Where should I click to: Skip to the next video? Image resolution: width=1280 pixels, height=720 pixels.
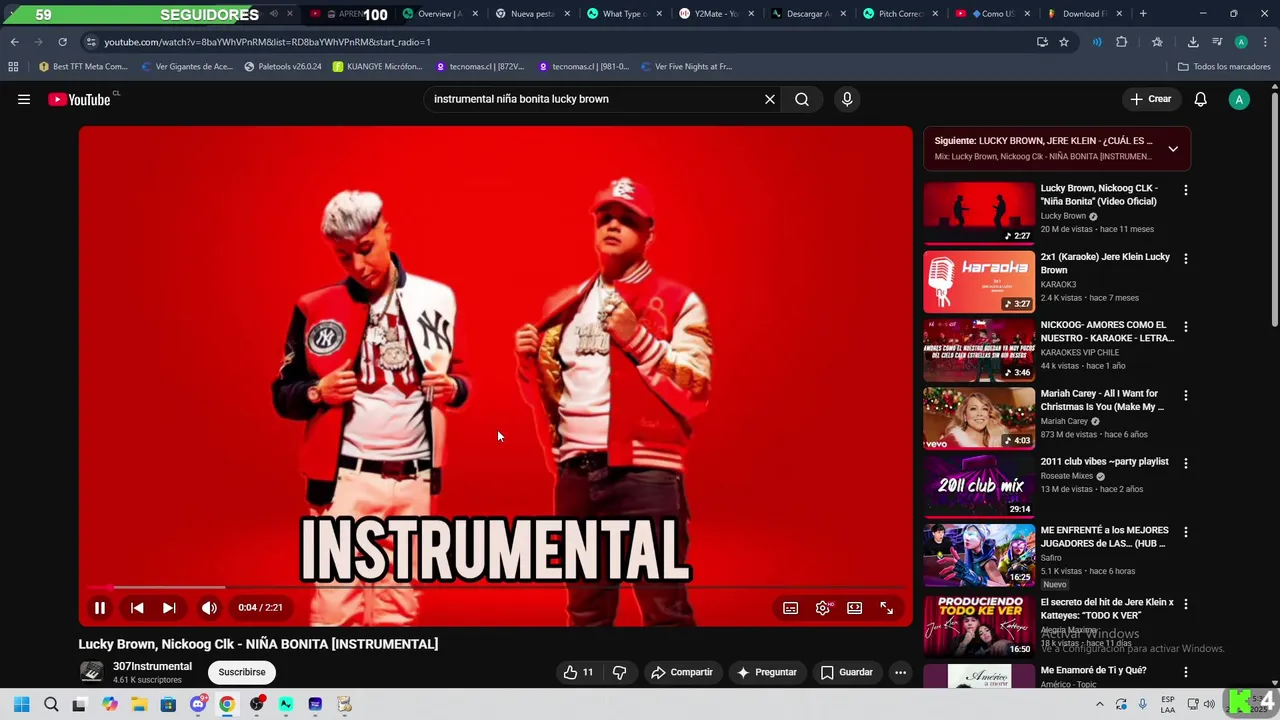(x=169, y=608)
